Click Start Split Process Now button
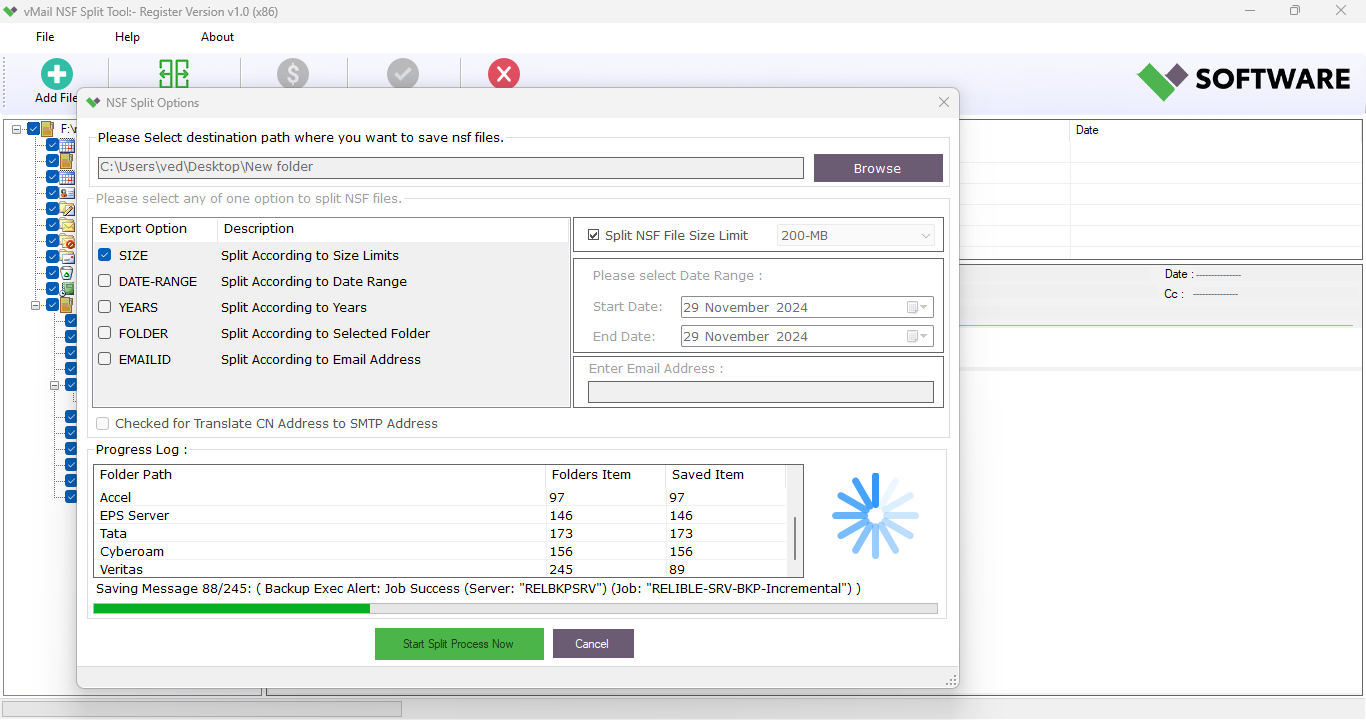Screen dimensions: 1366x720 [x=459, y=644]
